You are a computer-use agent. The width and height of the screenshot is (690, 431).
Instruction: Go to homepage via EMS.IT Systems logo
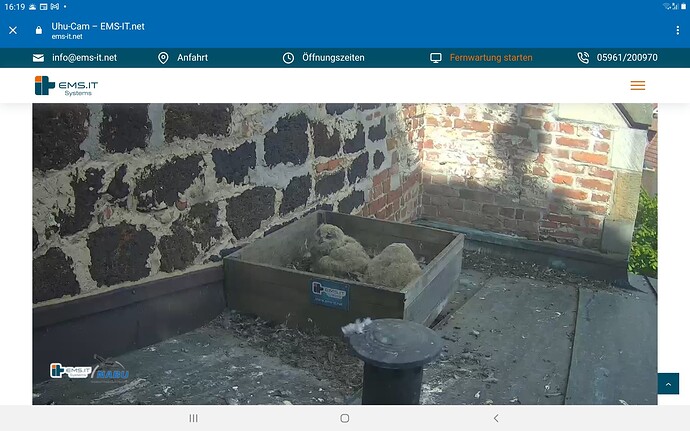click(66, 85)
